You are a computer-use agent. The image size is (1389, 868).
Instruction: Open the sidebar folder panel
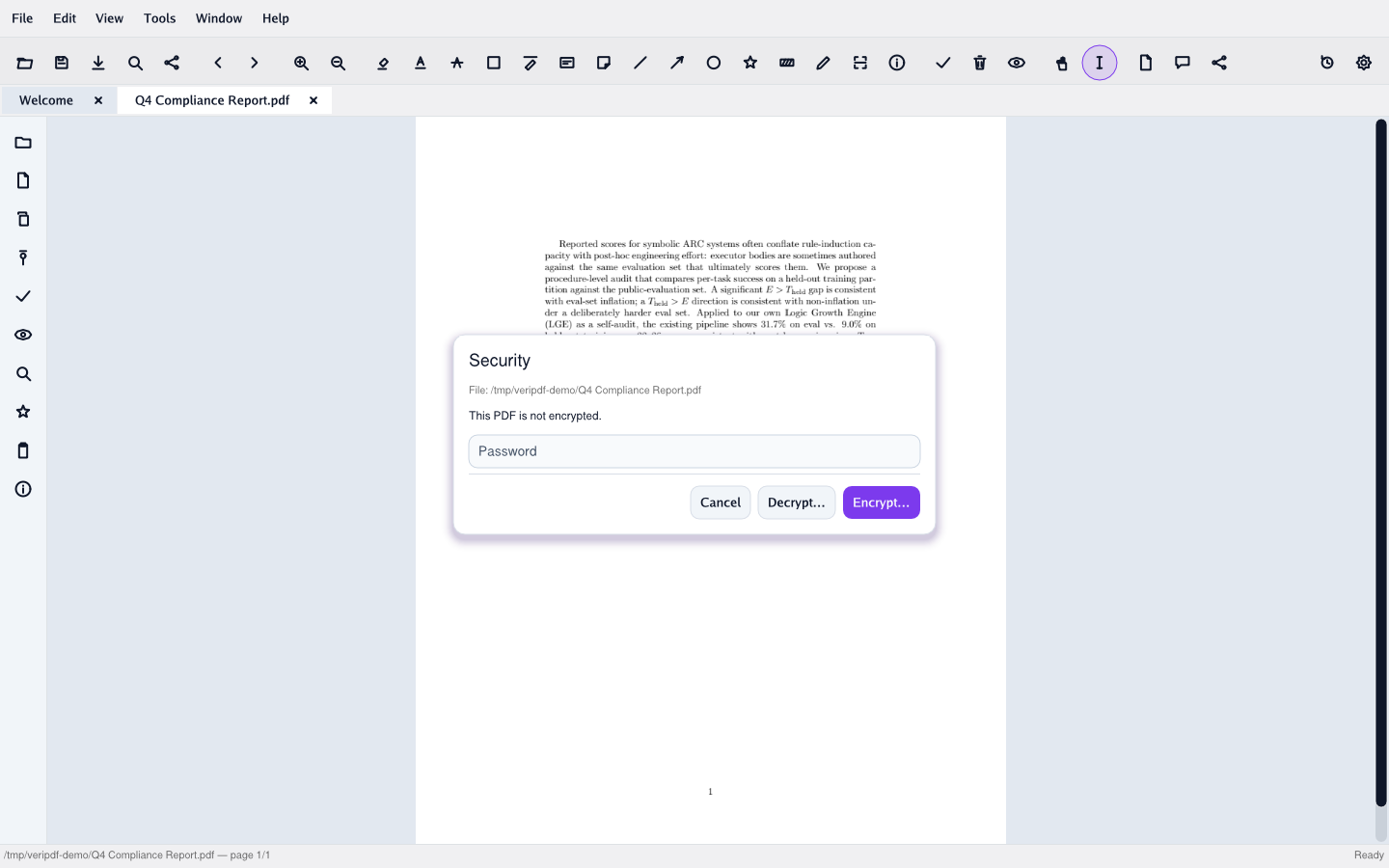(23, 143)
